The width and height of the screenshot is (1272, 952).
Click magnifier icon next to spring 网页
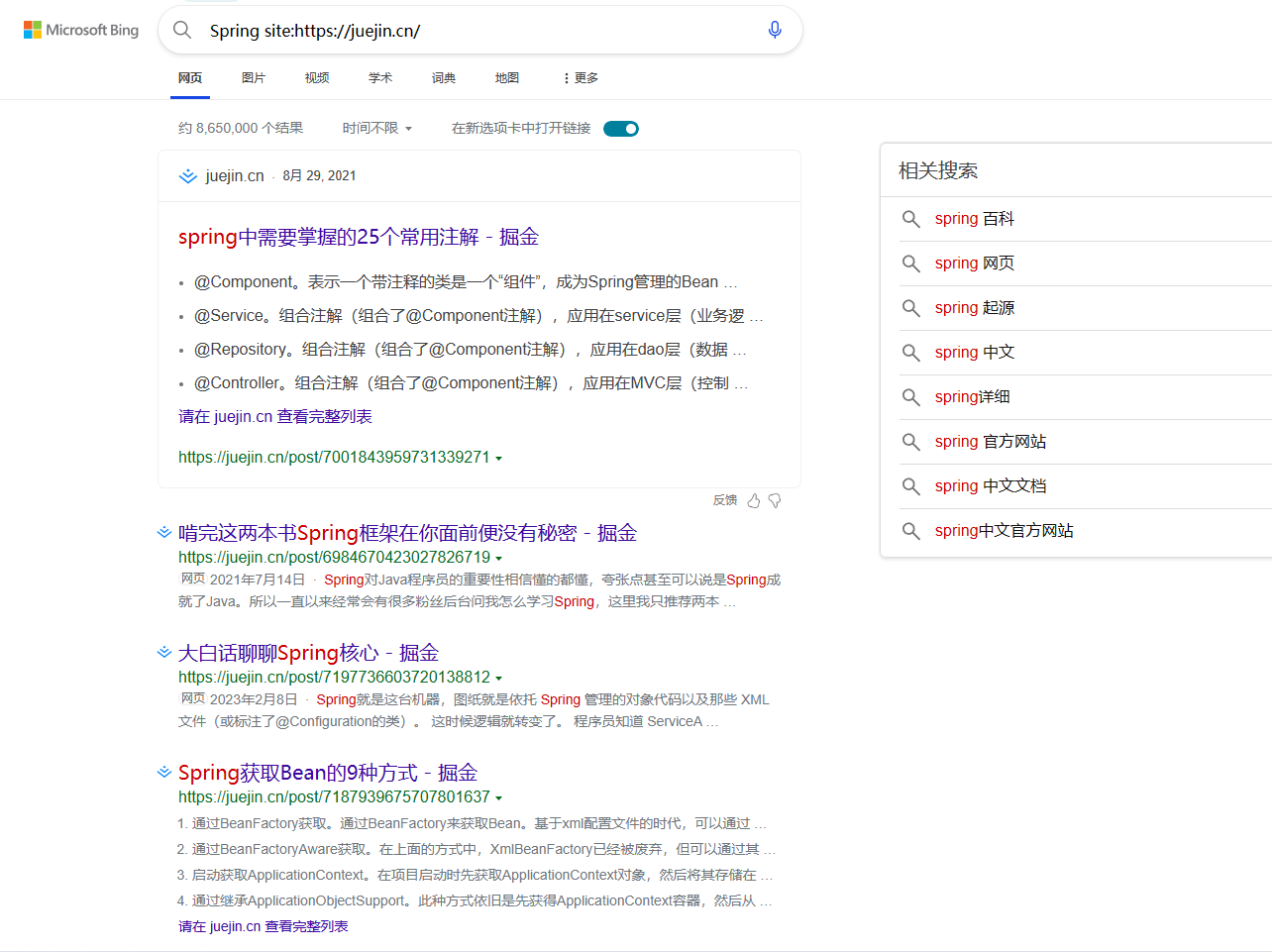(911, 264)
